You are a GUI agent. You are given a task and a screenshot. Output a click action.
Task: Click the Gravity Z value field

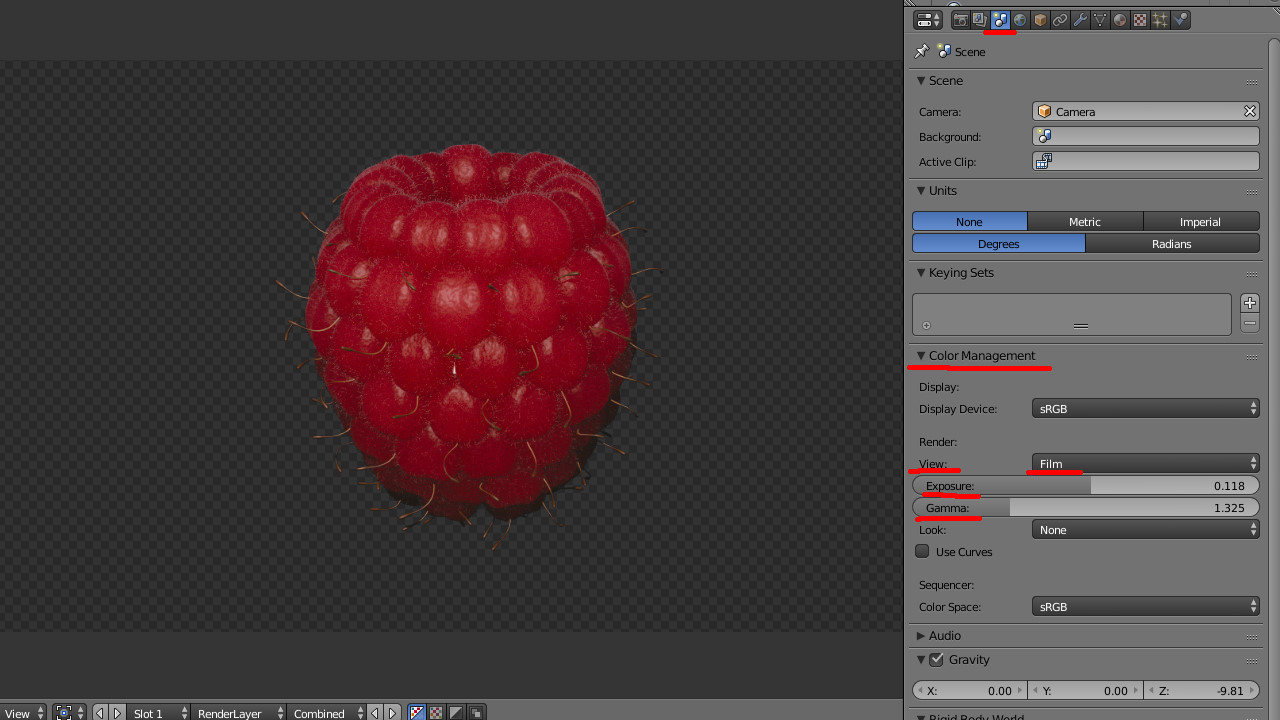1201,691
